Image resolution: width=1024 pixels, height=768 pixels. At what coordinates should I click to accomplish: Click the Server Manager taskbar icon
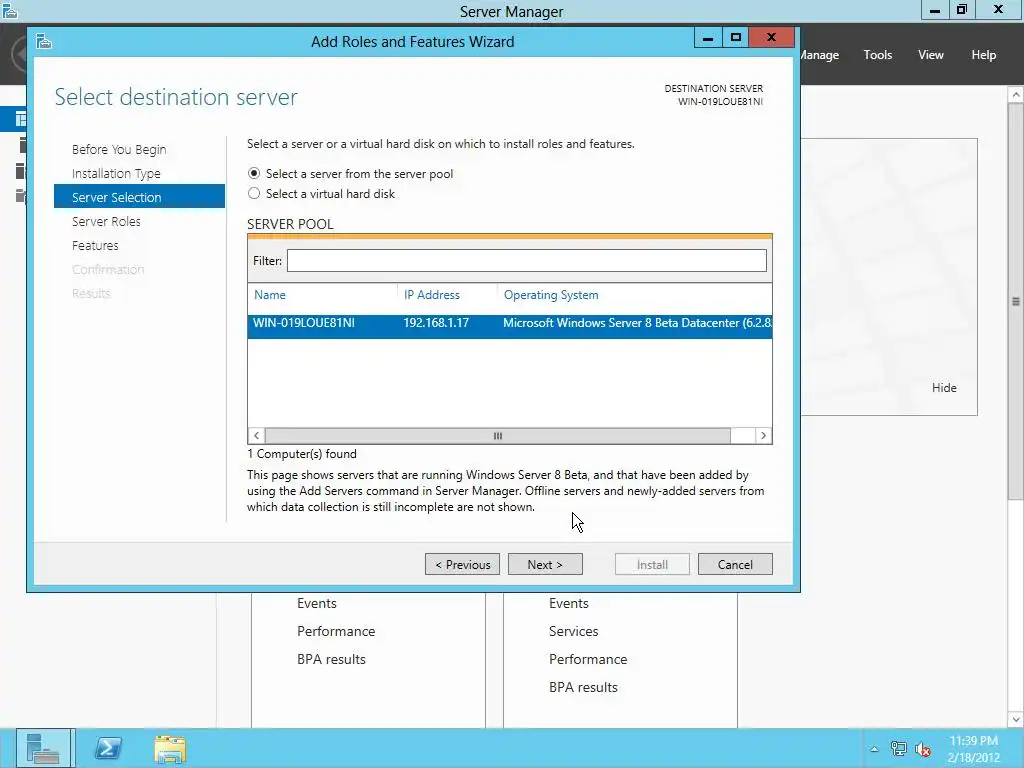click(44, 748)
